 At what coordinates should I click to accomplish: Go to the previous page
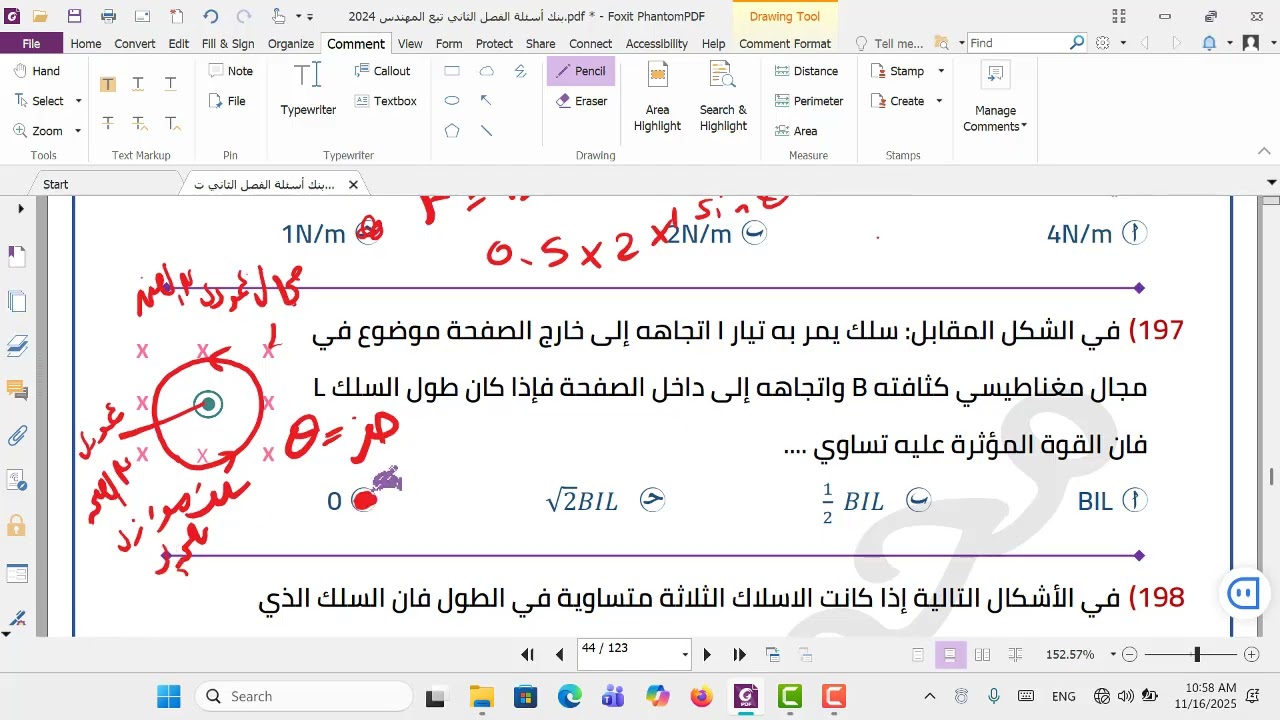[560, 655]
